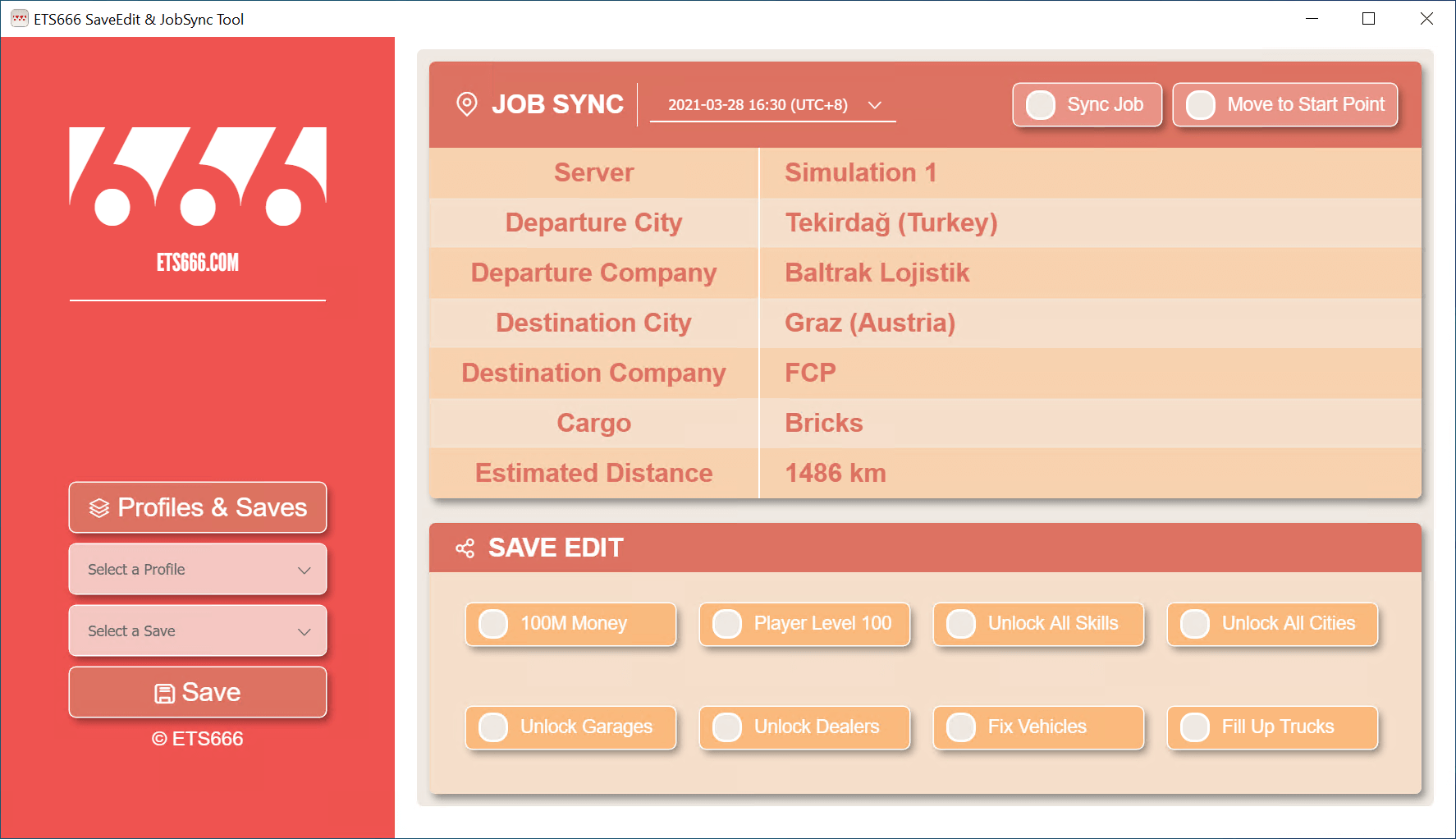The image size is (1456, 839).
Task: Click the layers icon on Profiles & Saves
Action: coord(99,508)
